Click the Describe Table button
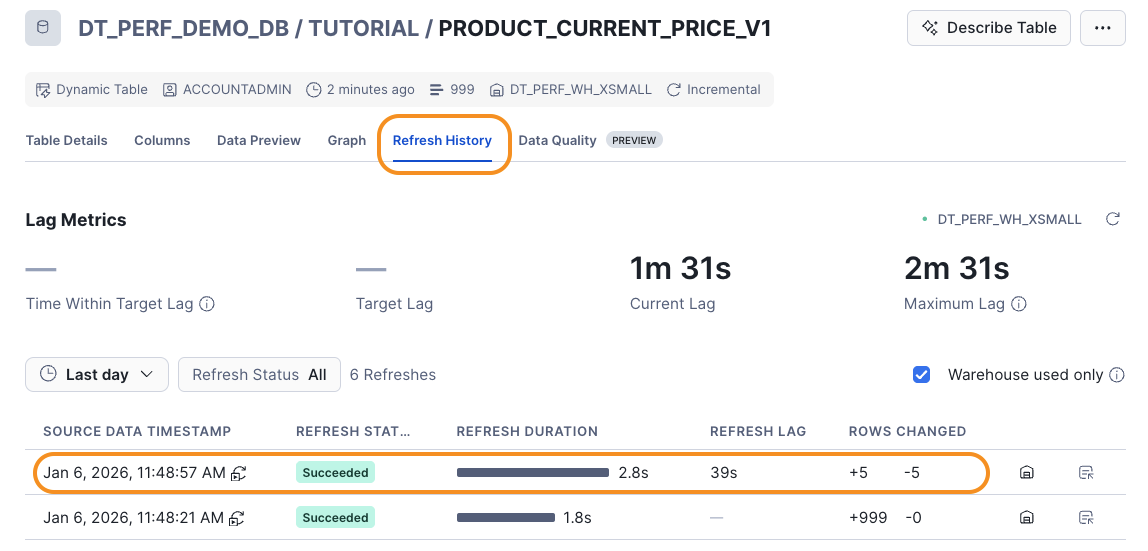The width and height of the screenshot is (1148, 551). tap(988, 28)
